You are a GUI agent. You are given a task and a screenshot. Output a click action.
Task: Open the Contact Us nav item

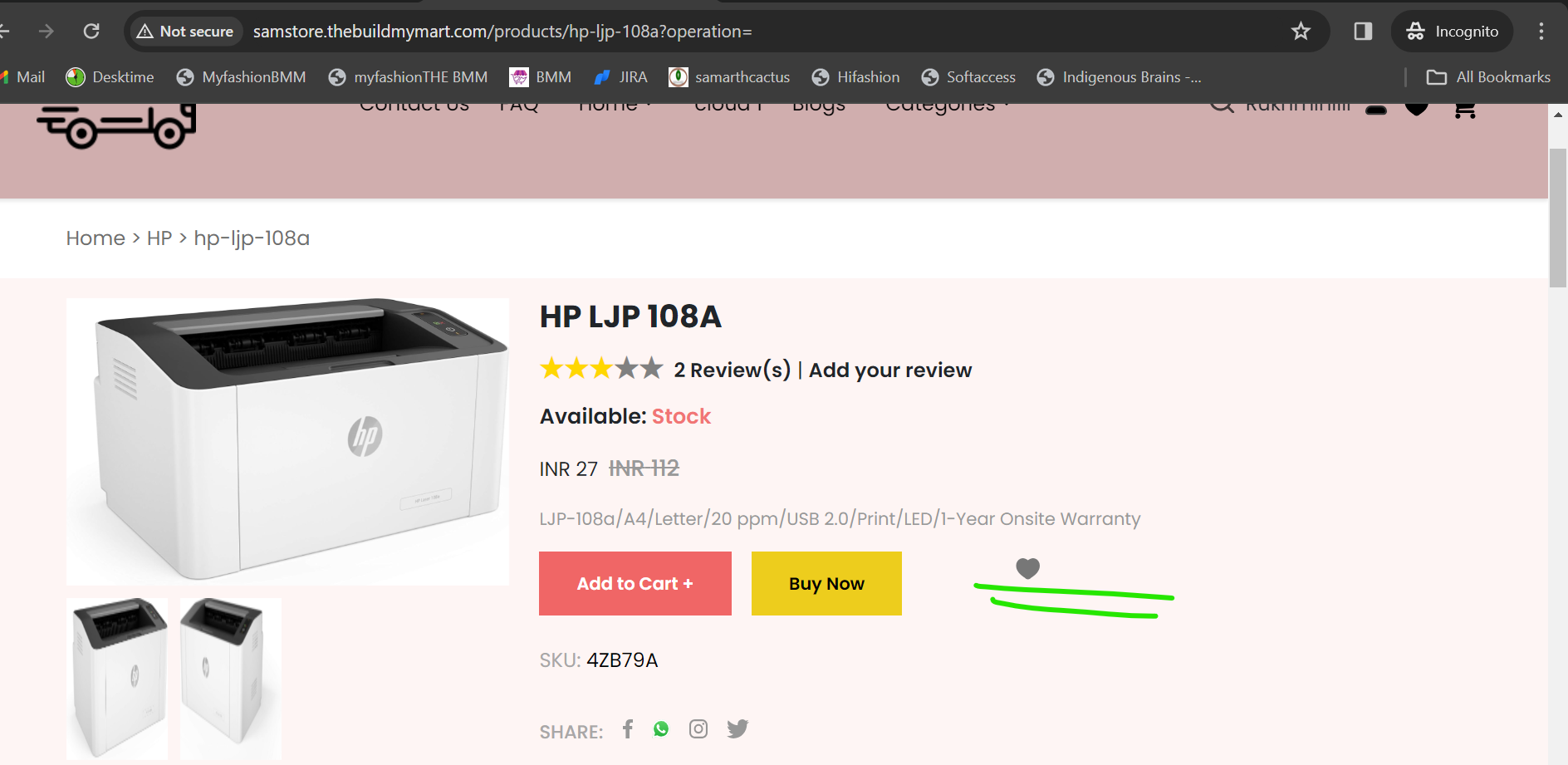pyautogui.click(x=414, y=109)
